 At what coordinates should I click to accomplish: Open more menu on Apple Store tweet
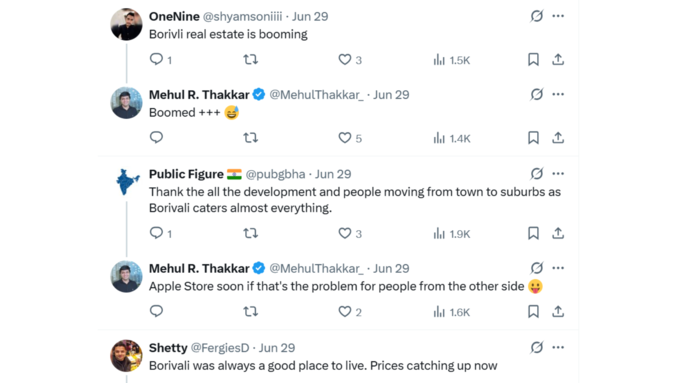point(558,268)
